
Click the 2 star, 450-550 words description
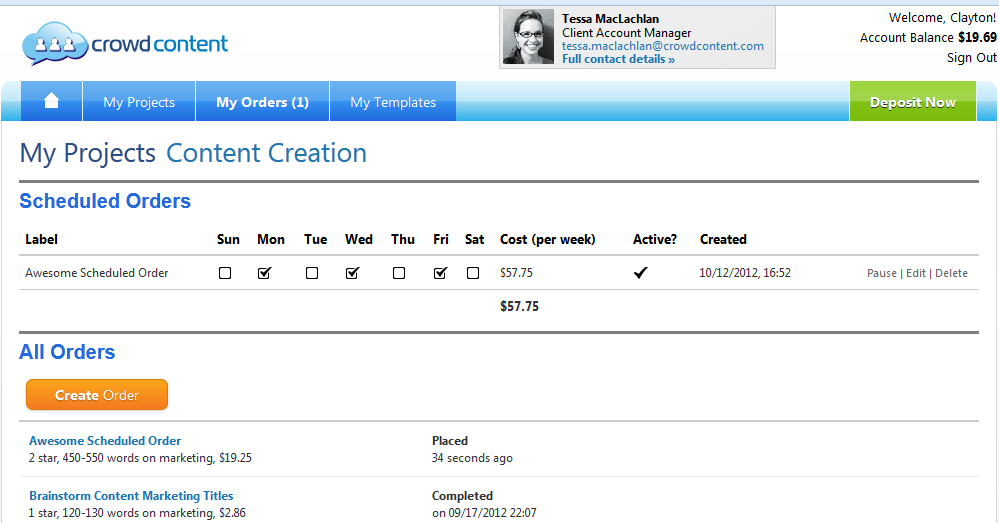140,458
